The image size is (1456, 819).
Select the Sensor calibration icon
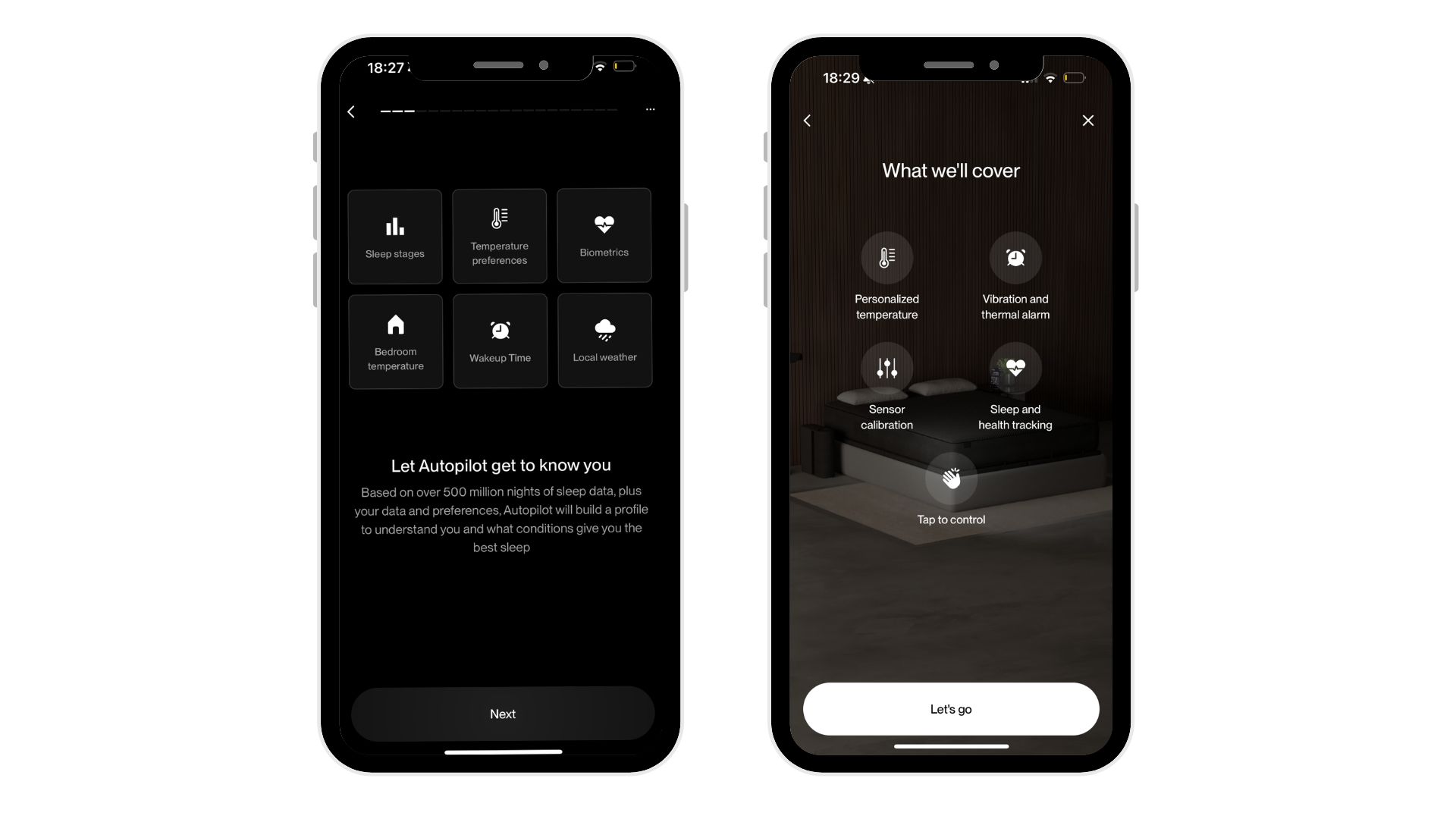pos(886,367)
